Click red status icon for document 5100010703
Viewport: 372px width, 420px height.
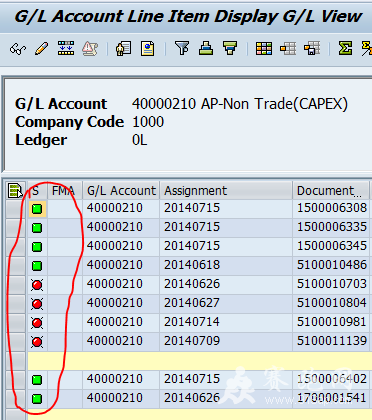[x=37, y=285]
